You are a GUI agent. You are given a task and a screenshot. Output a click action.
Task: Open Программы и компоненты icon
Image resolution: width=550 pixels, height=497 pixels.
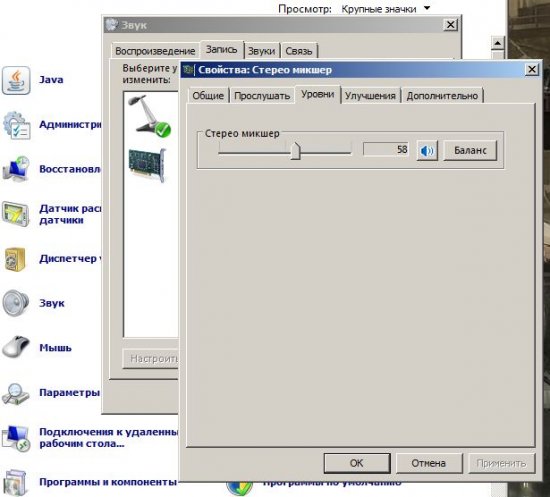pyautogui.click(x=15, y=483)
